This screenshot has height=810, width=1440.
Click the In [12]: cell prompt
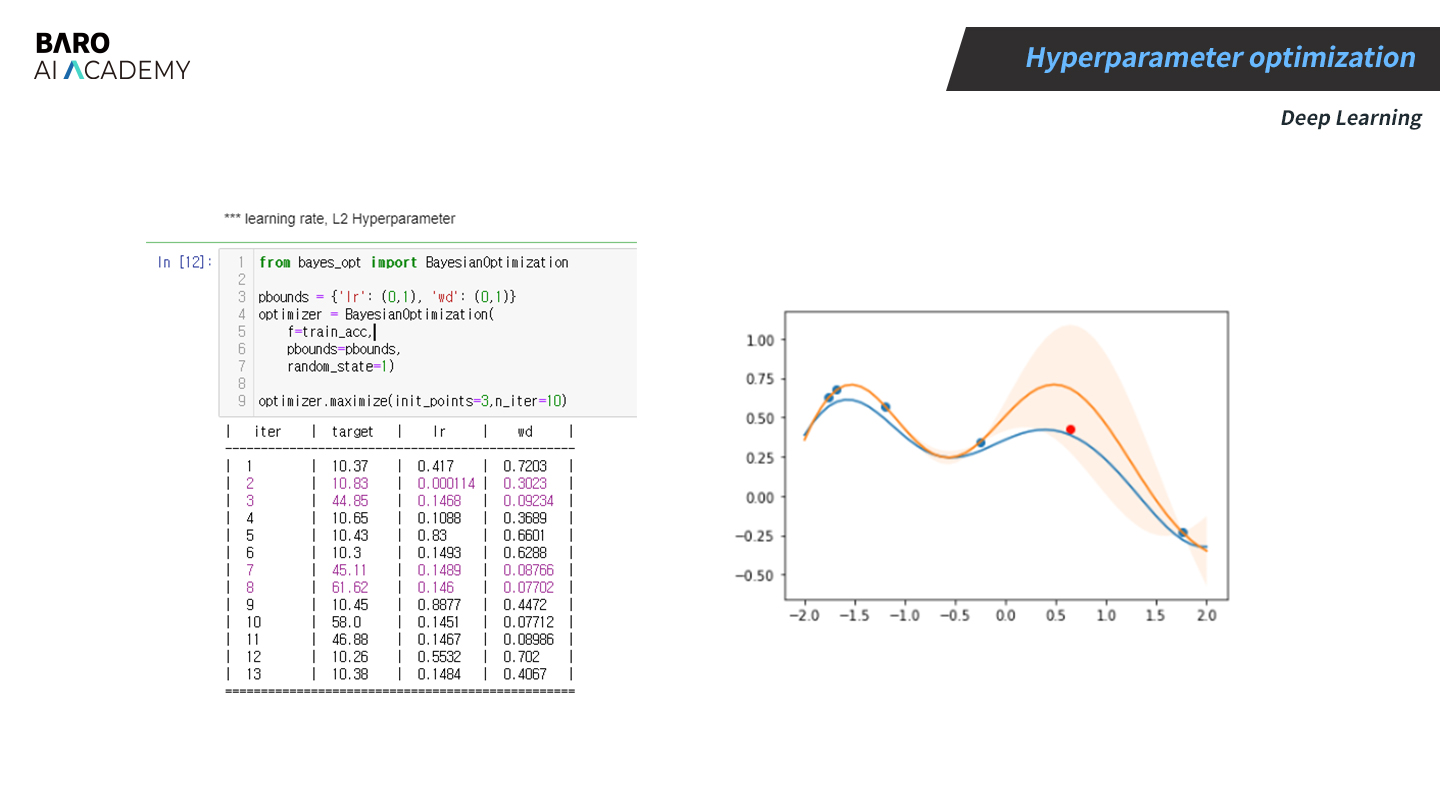184,262
